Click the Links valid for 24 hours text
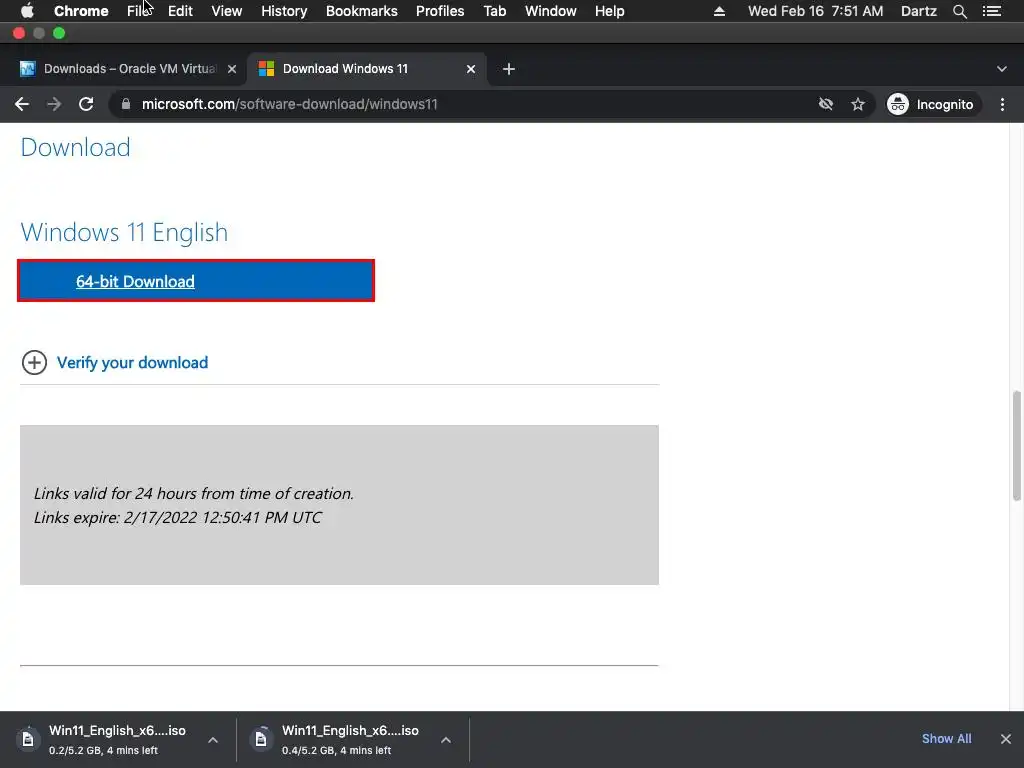Viewport: 1024px width, 768px height. point(193,493)
